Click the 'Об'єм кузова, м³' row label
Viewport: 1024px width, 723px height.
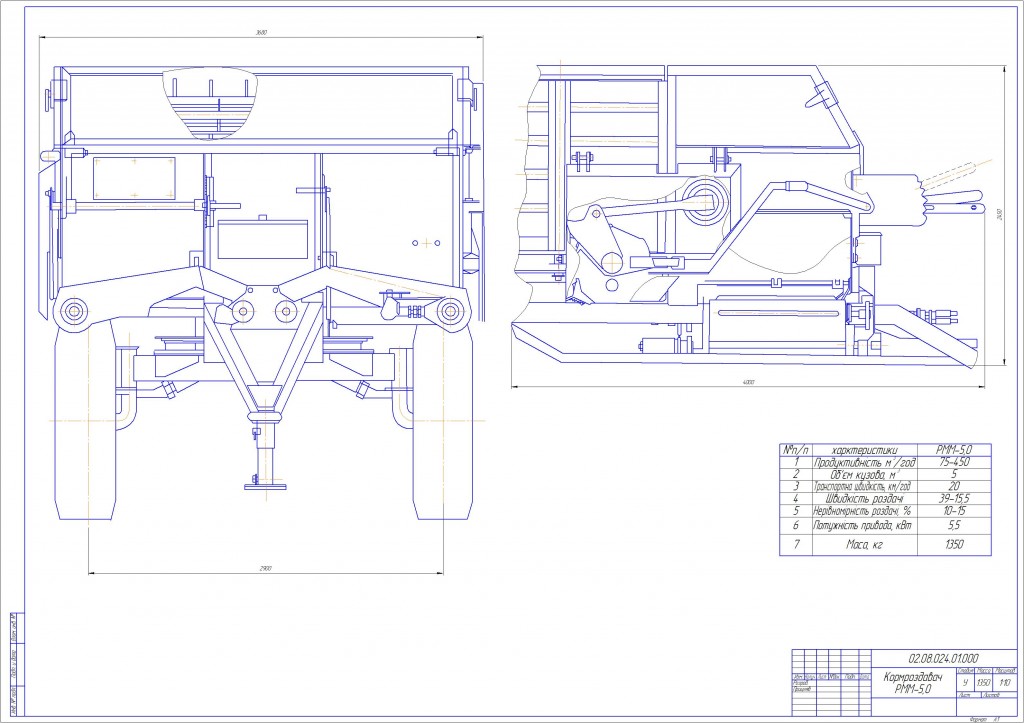pyautogui.click(x=864, y=474)
